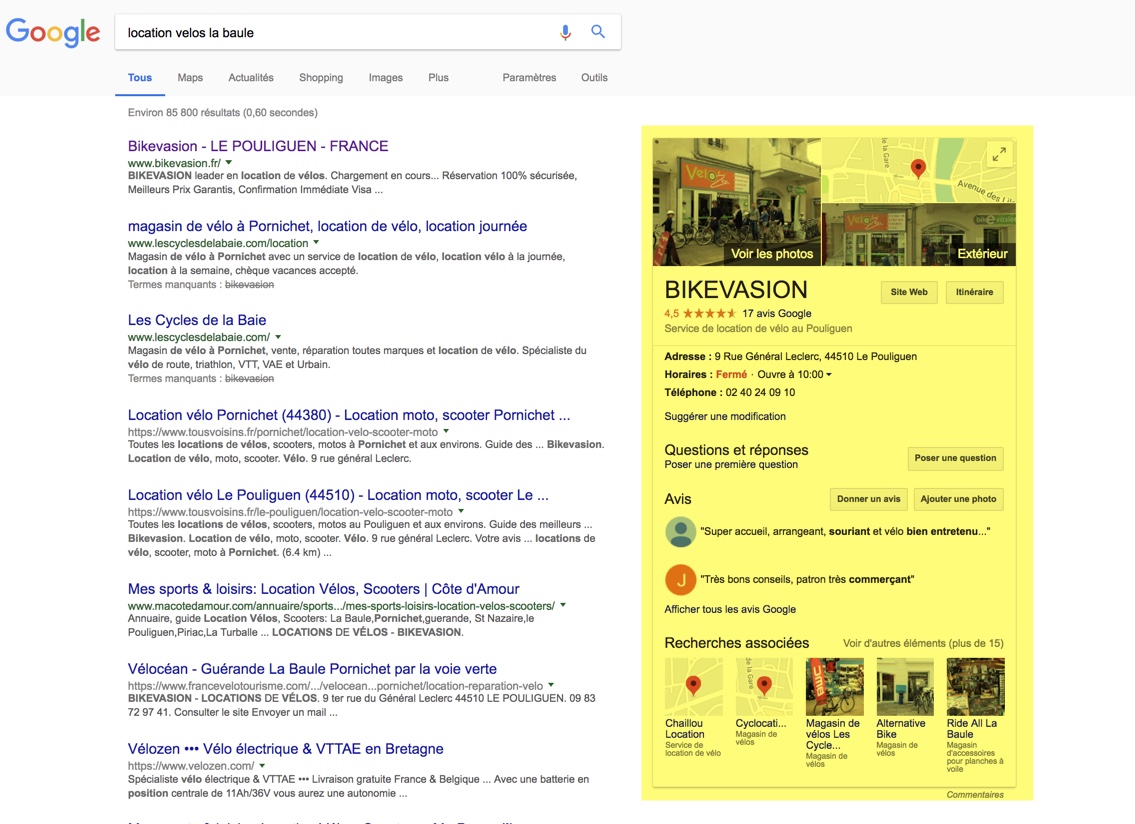Screen dimensions: 1135x824
Task: Switch to the Tous tab
Action: pyautogui.click(x=140, y=77)
